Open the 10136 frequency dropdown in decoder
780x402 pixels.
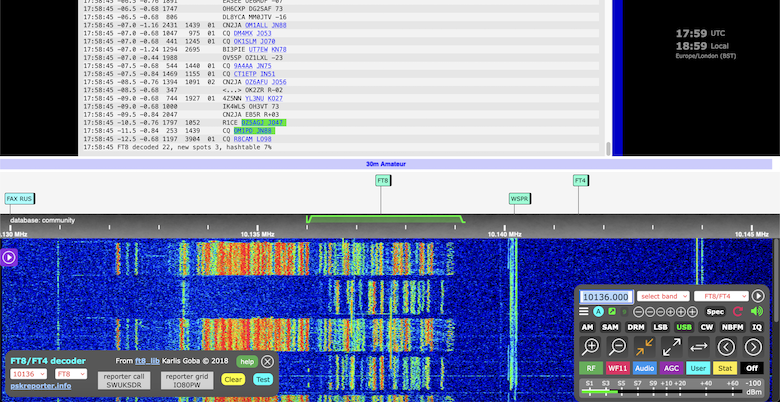[28, 373]
